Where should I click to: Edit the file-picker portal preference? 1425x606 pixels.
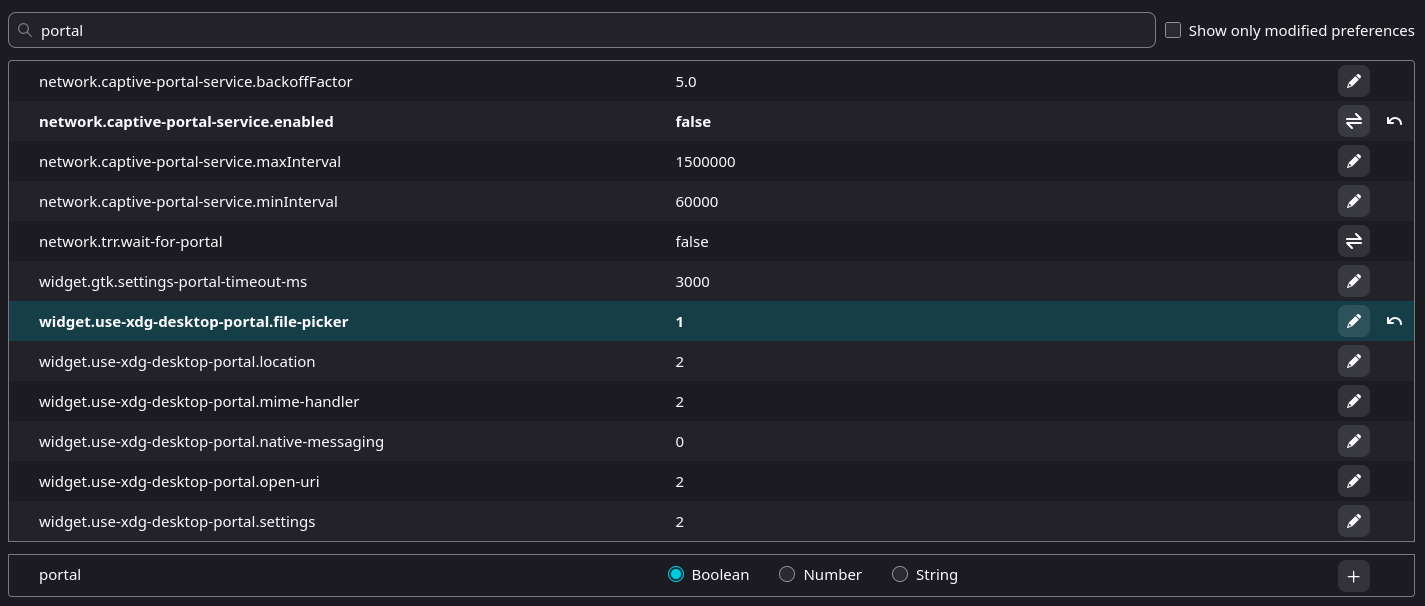click(1353, 321)
